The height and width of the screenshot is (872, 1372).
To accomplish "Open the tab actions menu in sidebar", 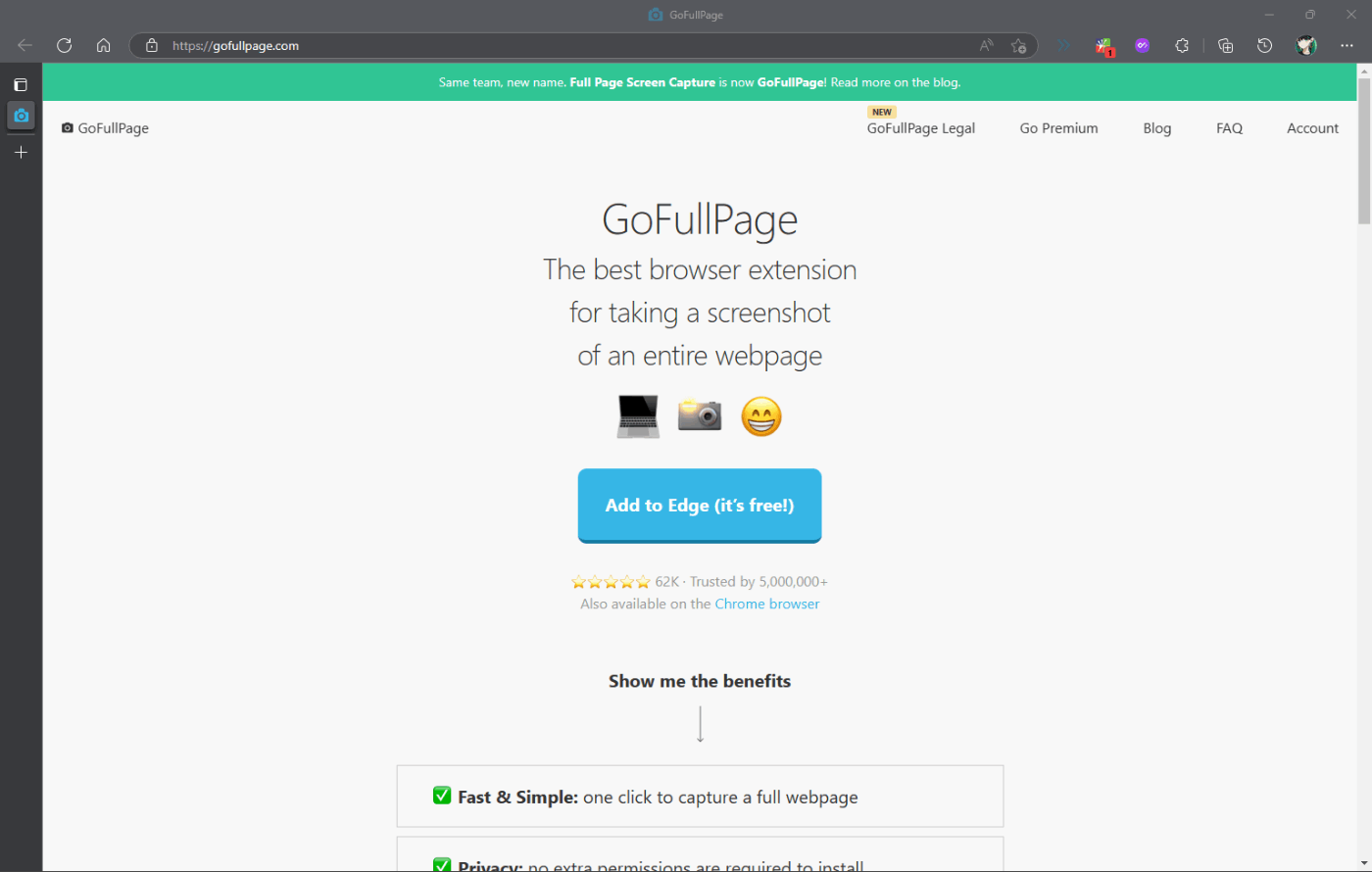I will click(21, 85).
